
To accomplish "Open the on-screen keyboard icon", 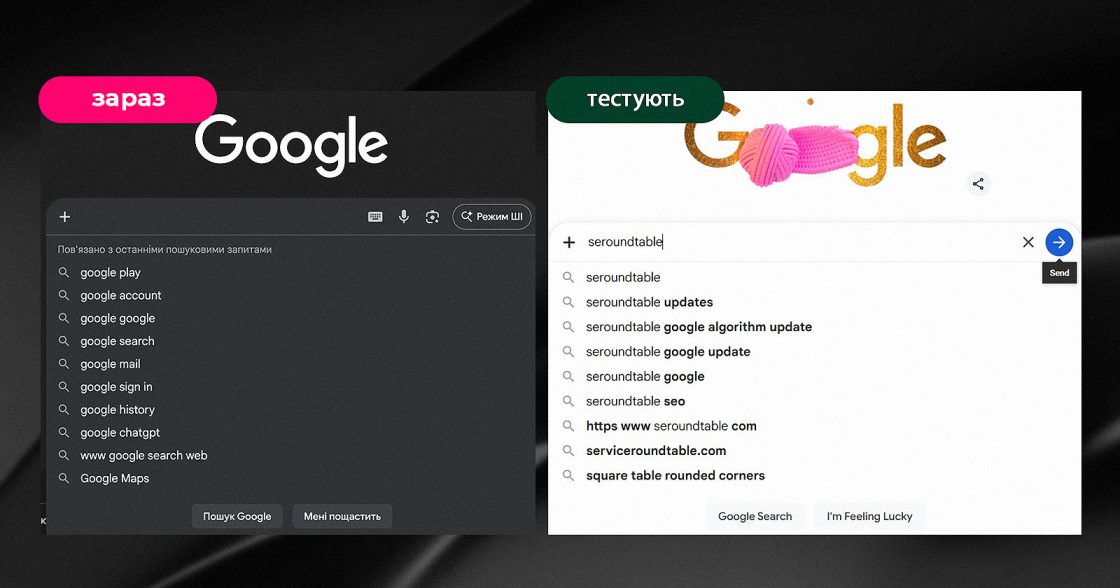I will pyautogui.click(x=375, y=216).
